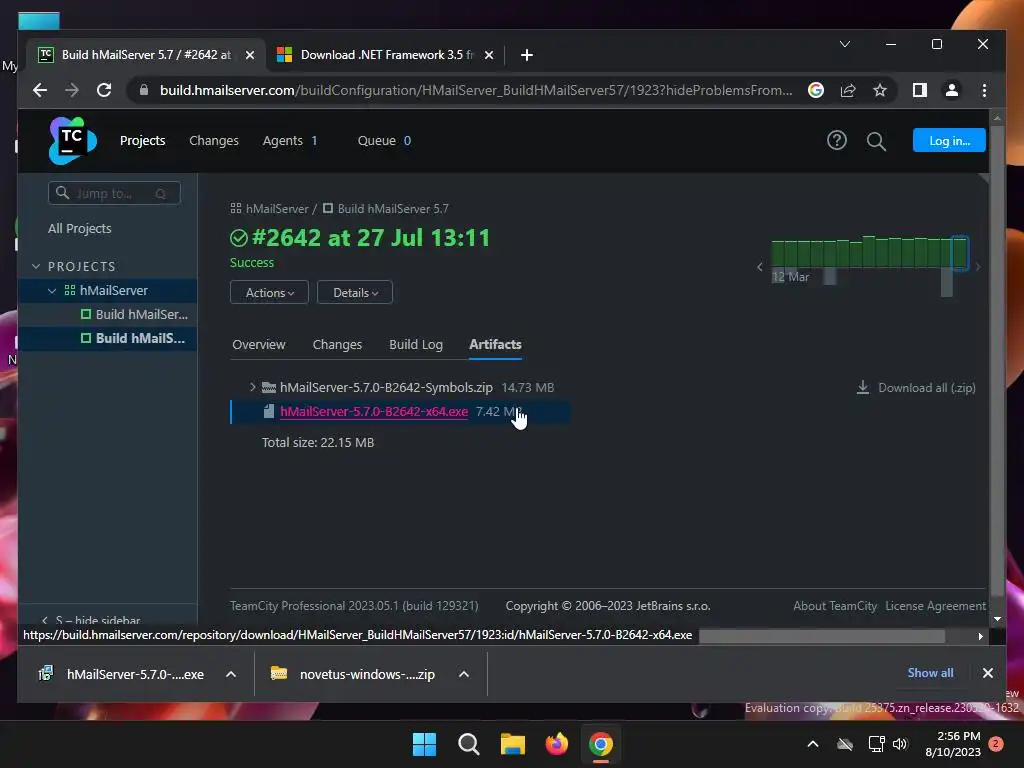The height and width of the screenshot is (768, 1024).
Task: Open the Actions dropdown
Action: [x=269, y=293]
